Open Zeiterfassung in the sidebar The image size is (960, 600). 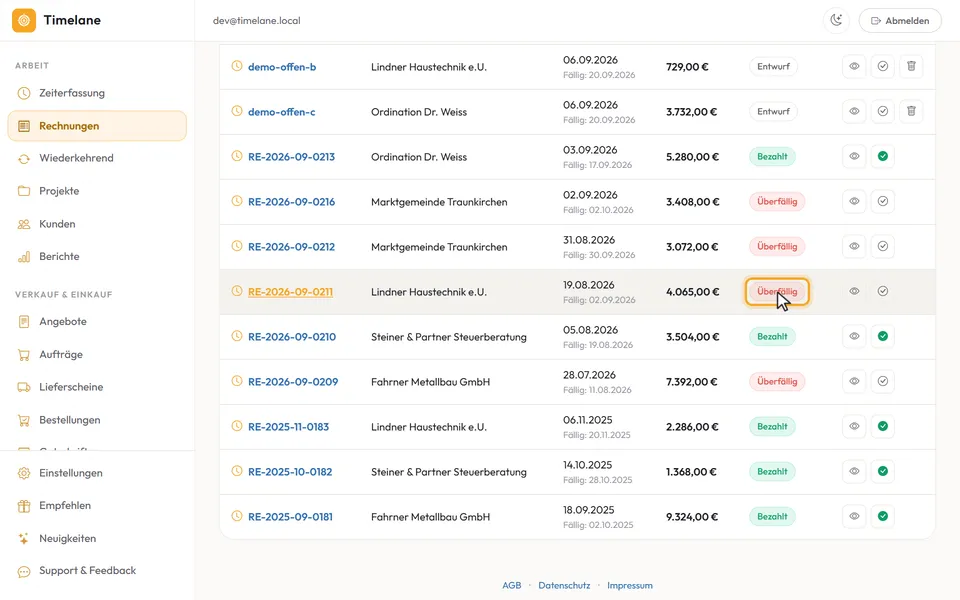click(97, 93)
